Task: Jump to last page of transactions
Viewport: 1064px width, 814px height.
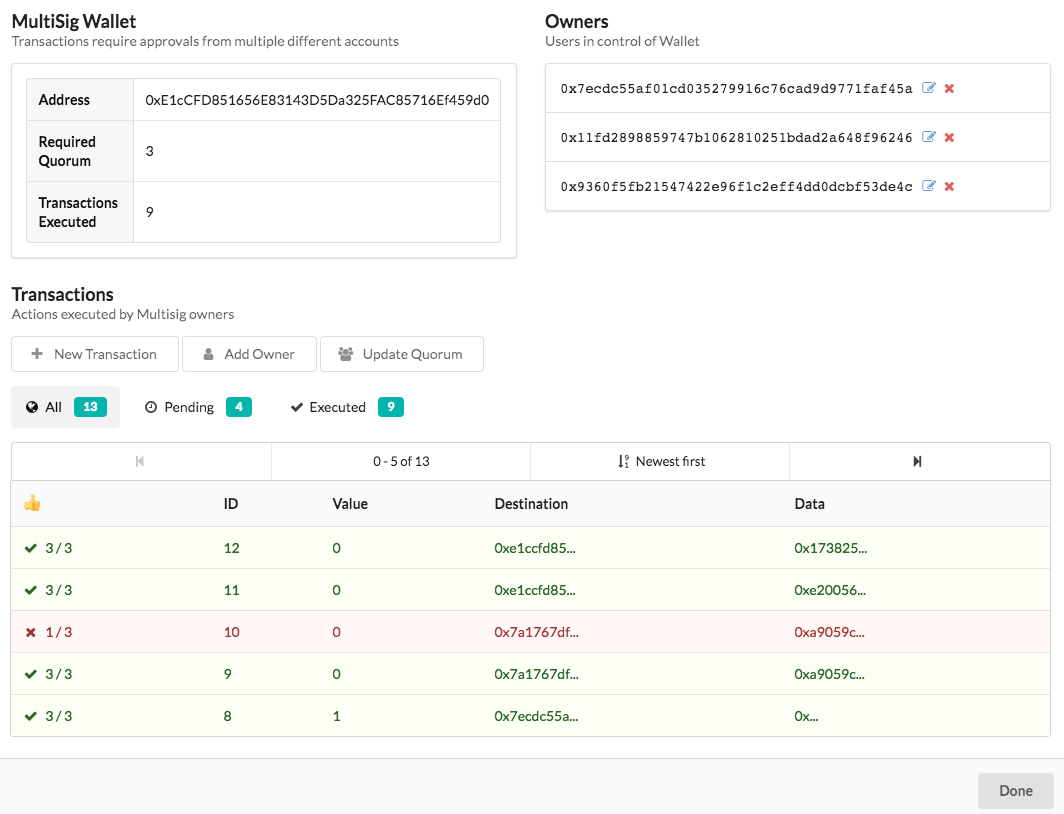Action: pyautogui.click(x=918, y=461)
